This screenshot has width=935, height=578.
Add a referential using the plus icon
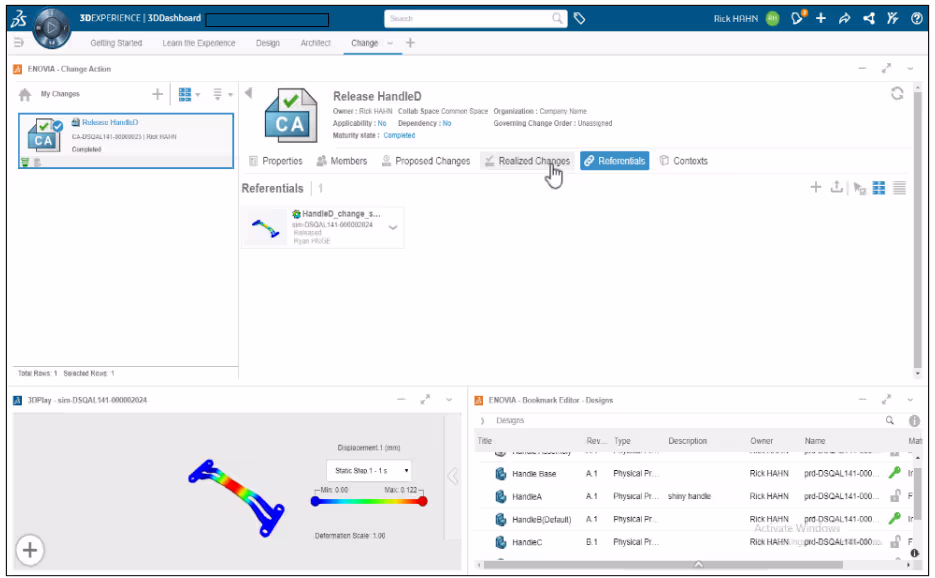click(x=816, y=187)
